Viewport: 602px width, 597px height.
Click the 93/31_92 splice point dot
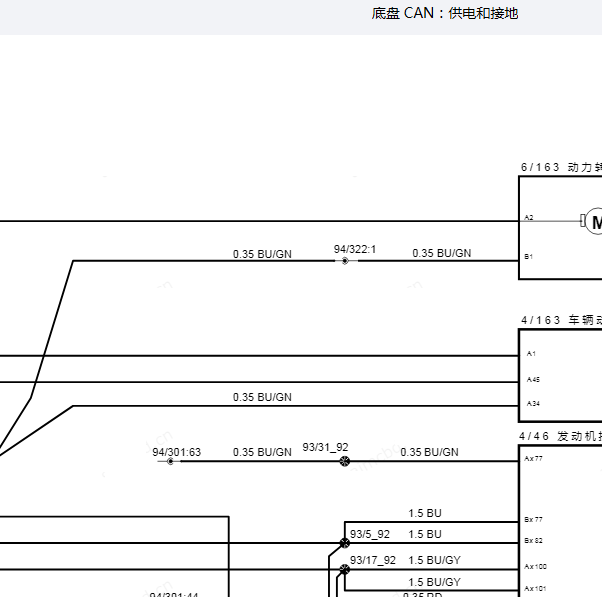[345, 461]
